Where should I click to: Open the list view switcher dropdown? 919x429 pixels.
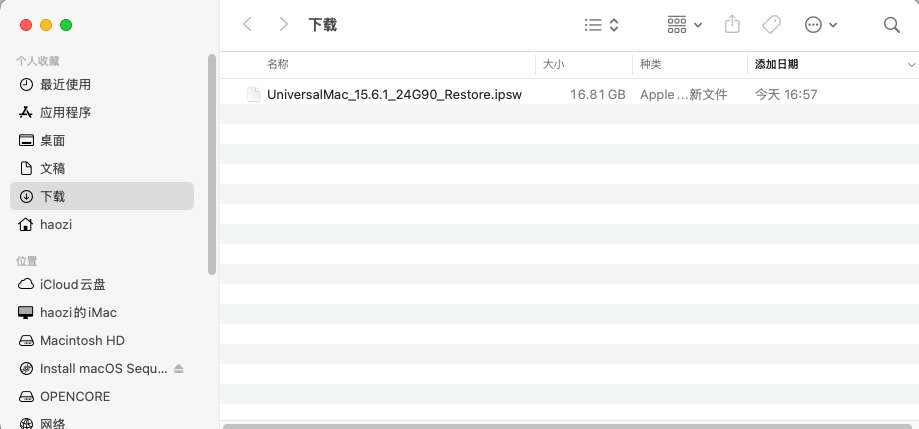click(601, 24)
